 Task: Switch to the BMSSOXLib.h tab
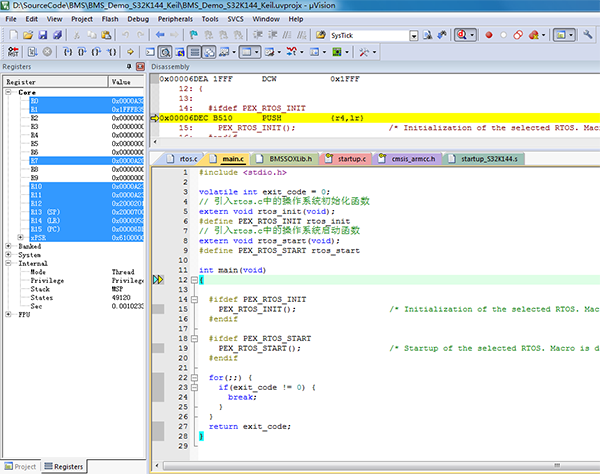(x=290, y=159)
